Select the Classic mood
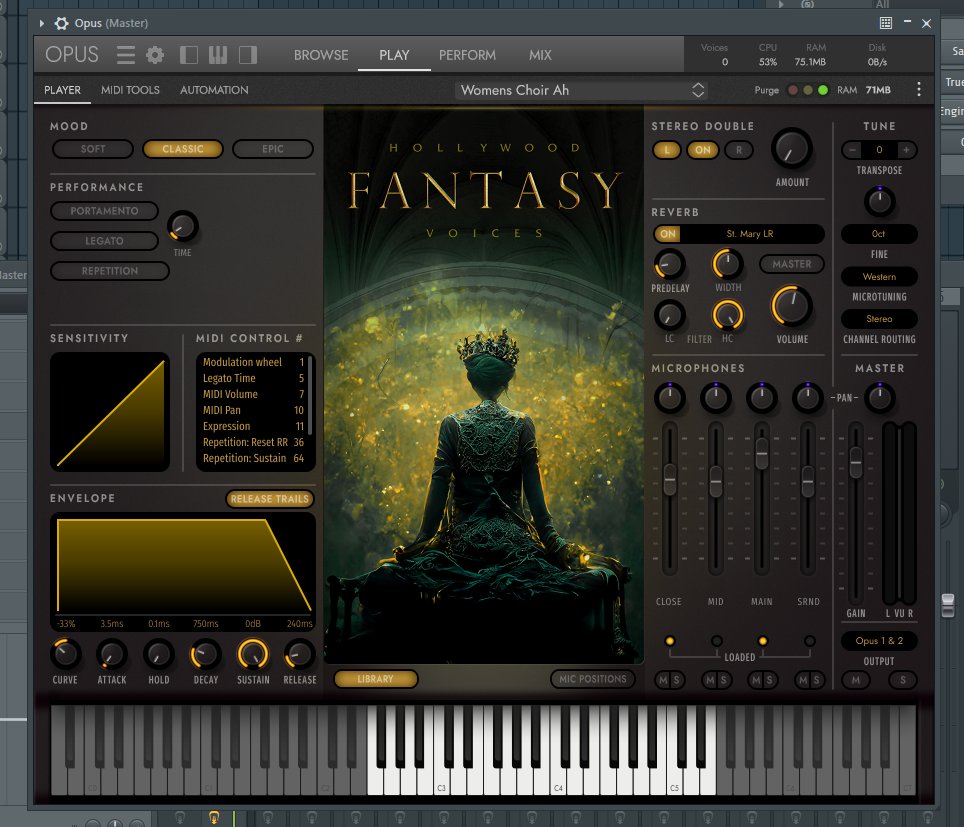 coord(183,149)
